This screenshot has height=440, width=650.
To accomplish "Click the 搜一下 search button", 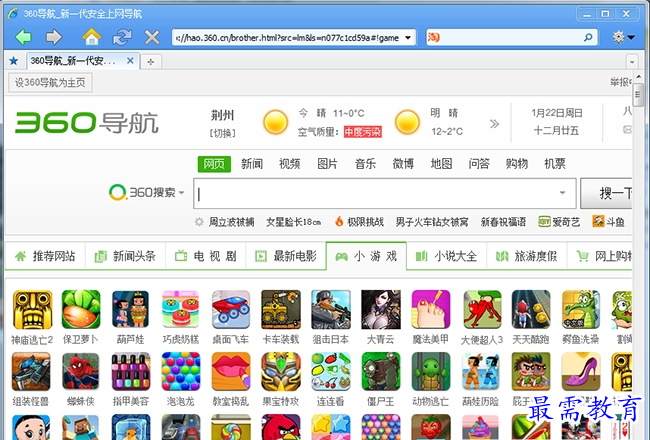I will tap(606, 193).
